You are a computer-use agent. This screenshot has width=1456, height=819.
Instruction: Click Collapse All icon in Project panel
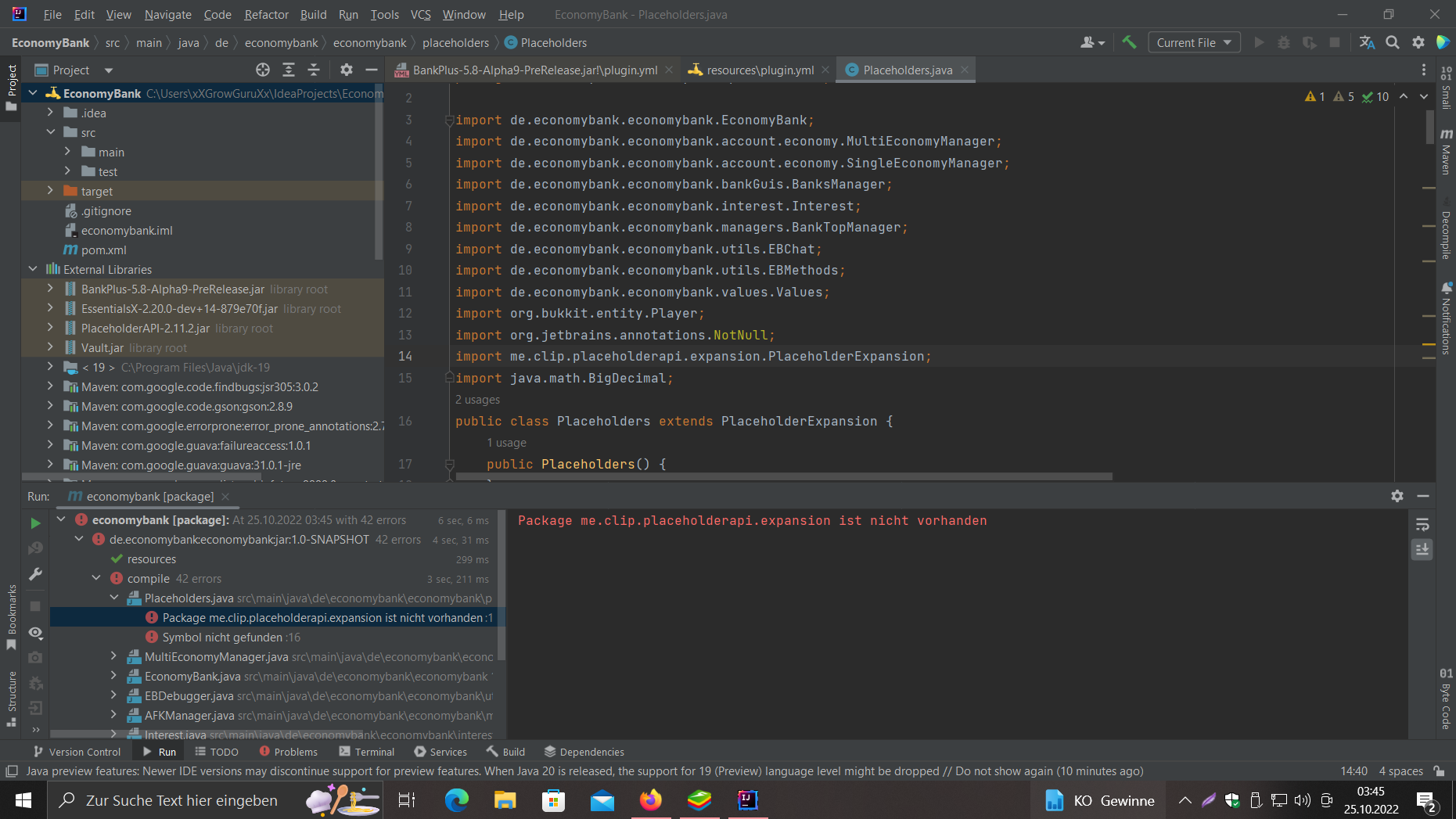(314, 70)
